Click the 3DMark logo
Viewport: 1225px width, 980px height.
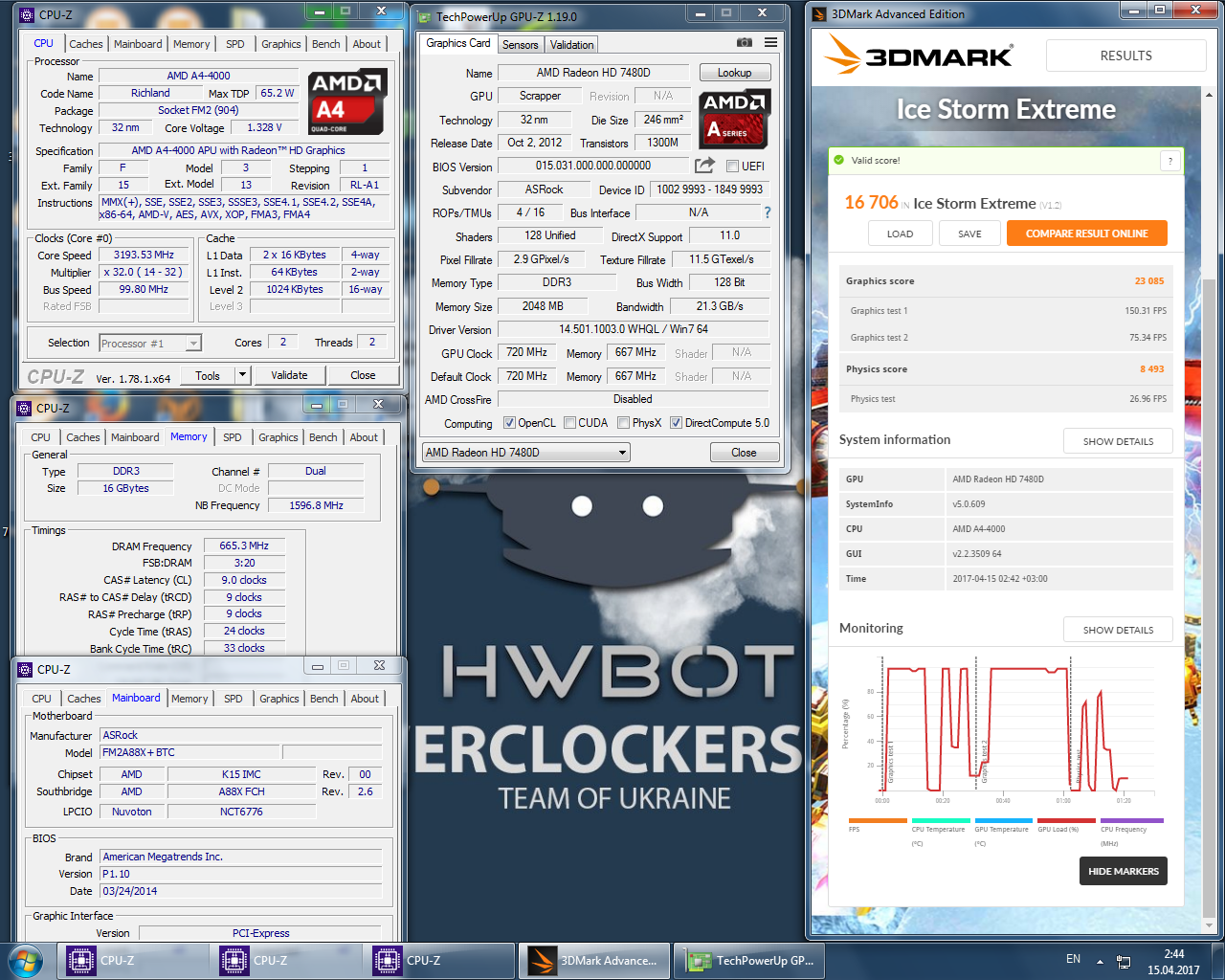(x=919, y=56)
